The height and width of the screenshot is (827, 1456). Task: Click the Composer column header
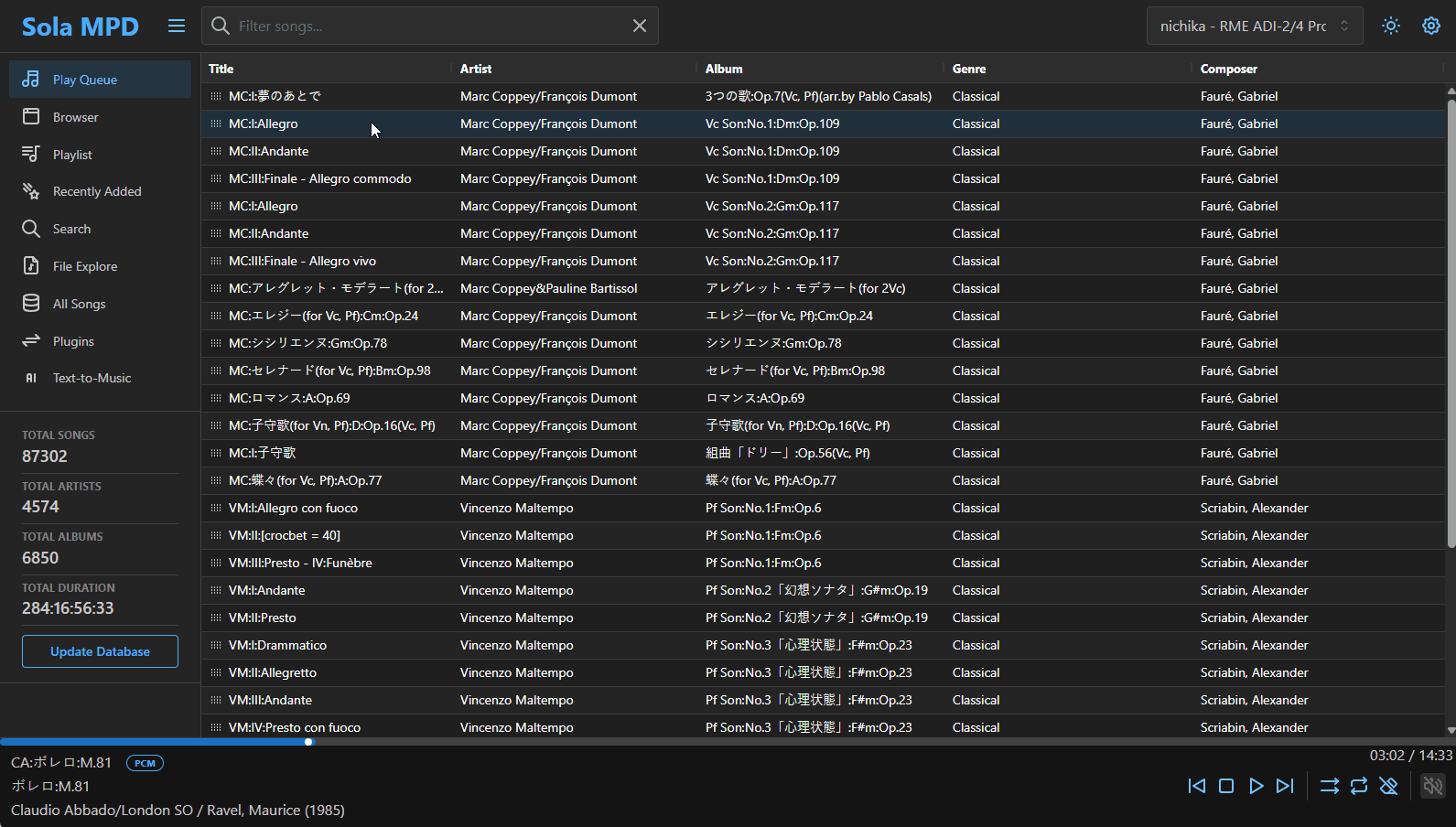(x=1228, y=69)
